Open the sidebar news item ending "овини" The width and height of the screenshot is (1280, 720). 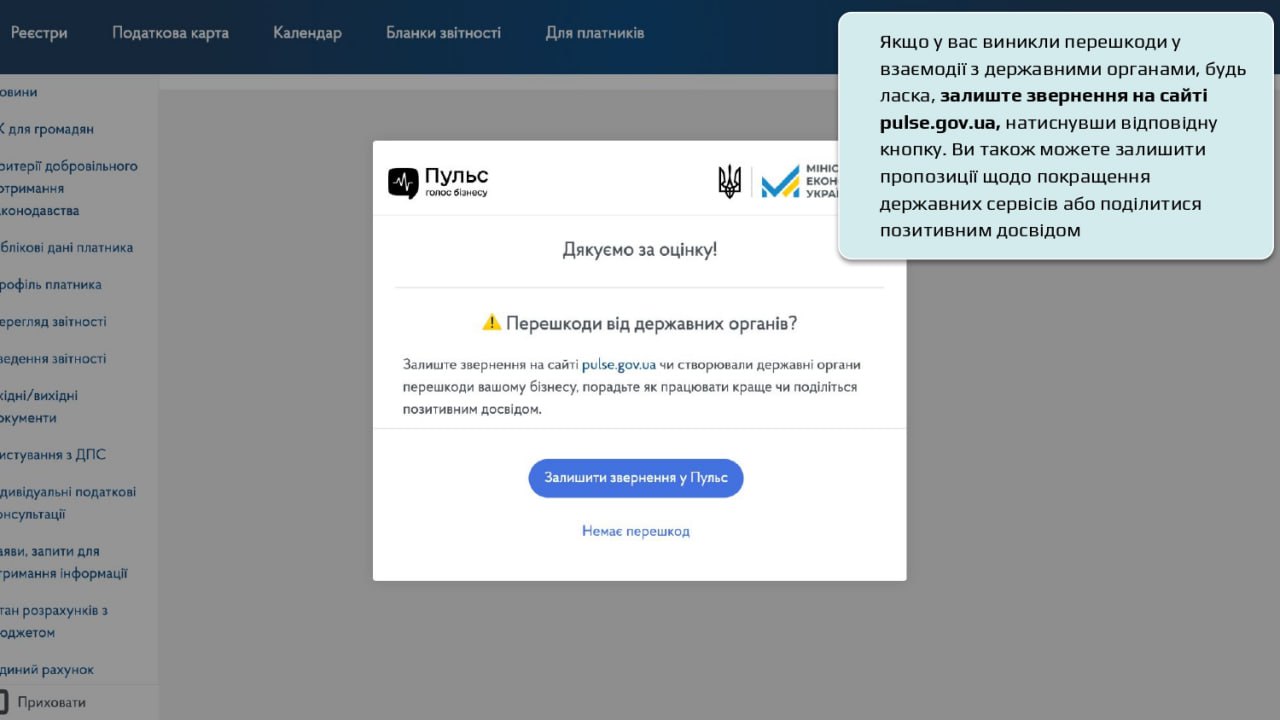(18, 92)
